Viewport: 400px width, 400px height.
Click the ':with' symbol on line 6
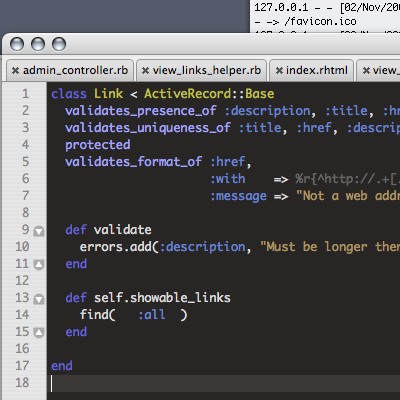[x=228, y=179]
